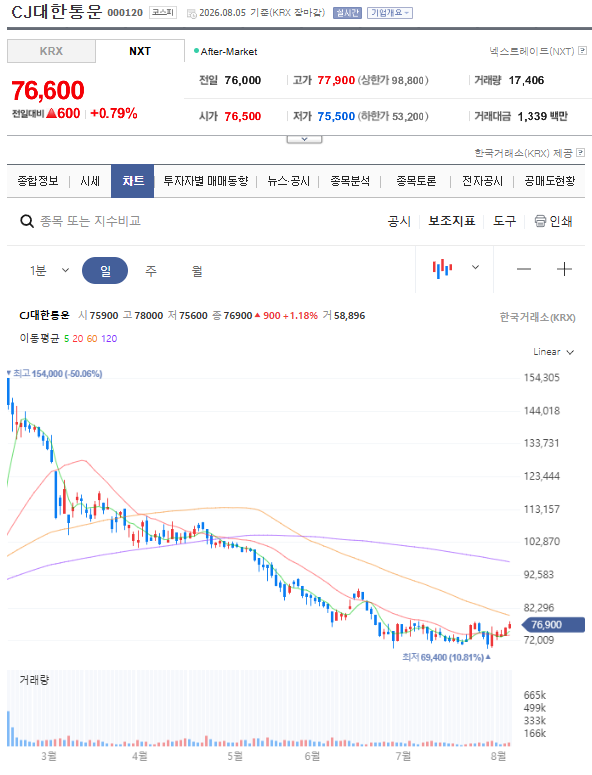Viewport: 592px width, 775px height.
Task: Open the 뉴스·공시 tab
Action: pyautogui.click(x=289, y=181)
